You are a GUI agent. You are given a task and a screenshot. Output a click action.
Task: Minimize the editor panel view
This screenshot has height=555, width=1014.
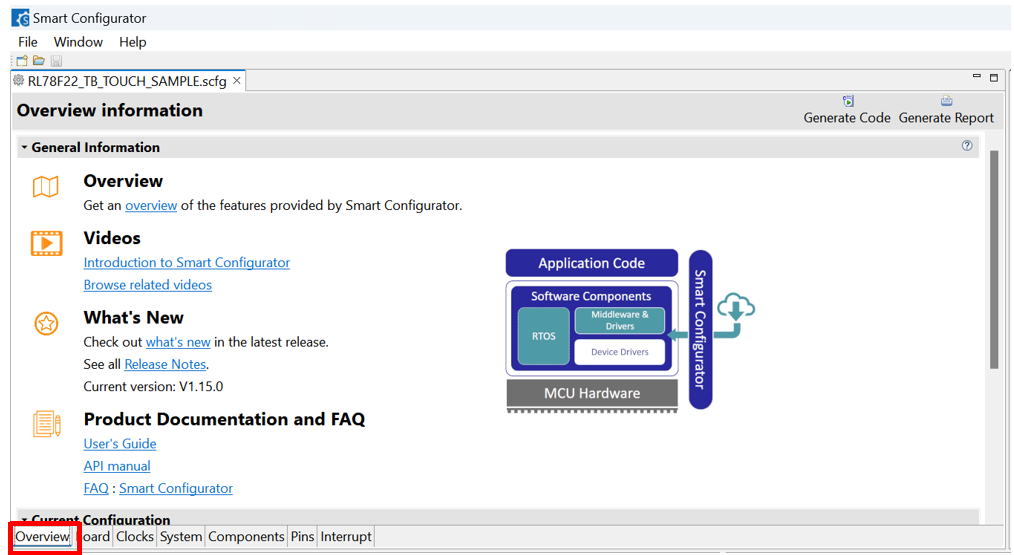[976, 76]
